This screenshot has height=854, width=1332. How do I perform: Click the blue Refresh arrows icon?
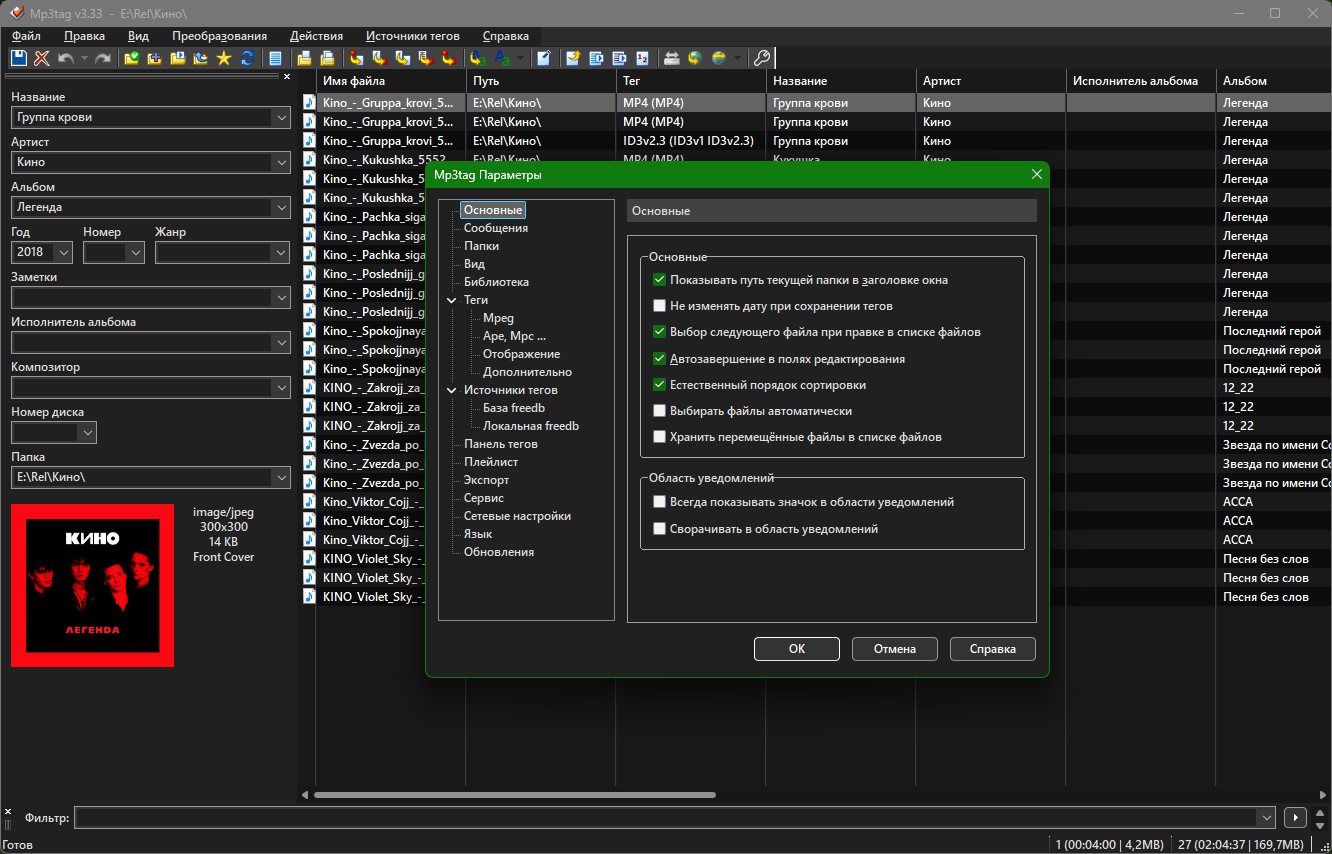coord(247,59)
